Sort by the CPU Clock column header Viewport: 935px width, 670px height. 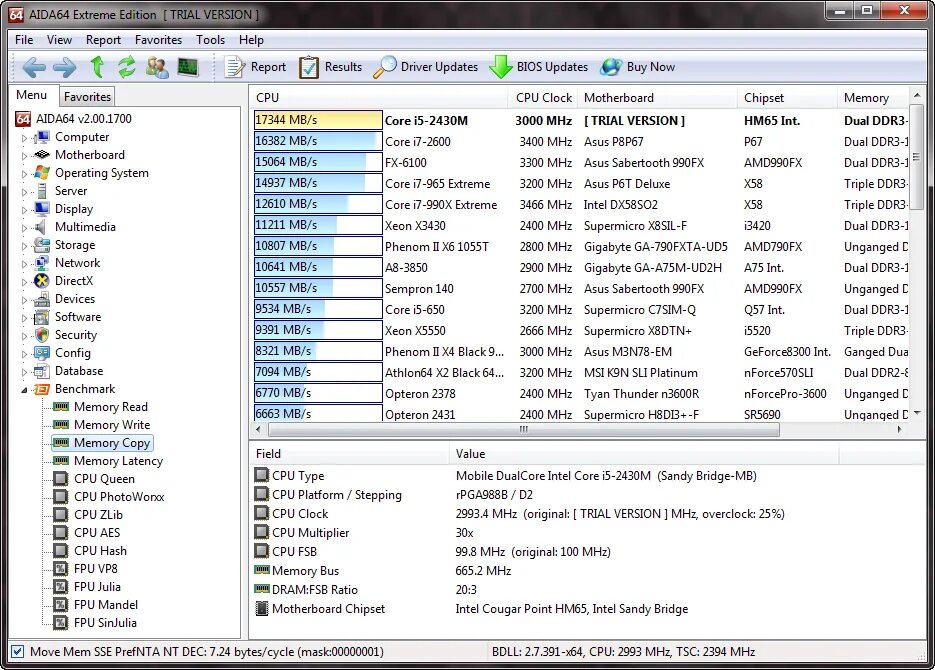click(x=544, y=98)
